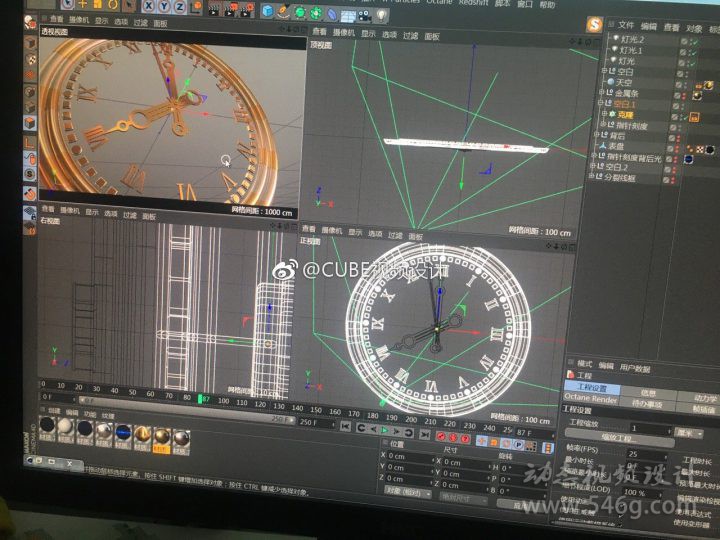Toggle the enable checkmark for 灯光.1
The height and width of the screenshot is (540, 720).
pyautogui.click(x=693, y=51)
